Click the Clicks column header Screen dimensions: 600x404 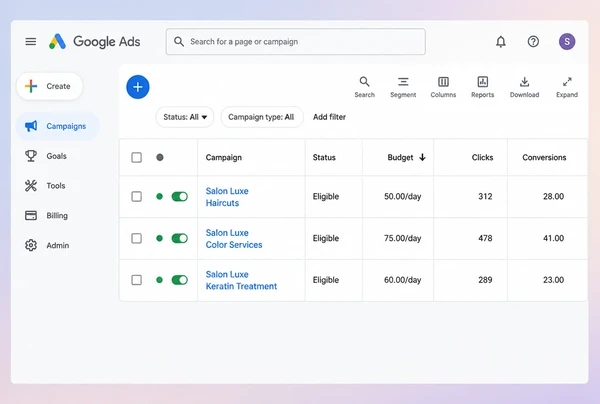(482, 157)
